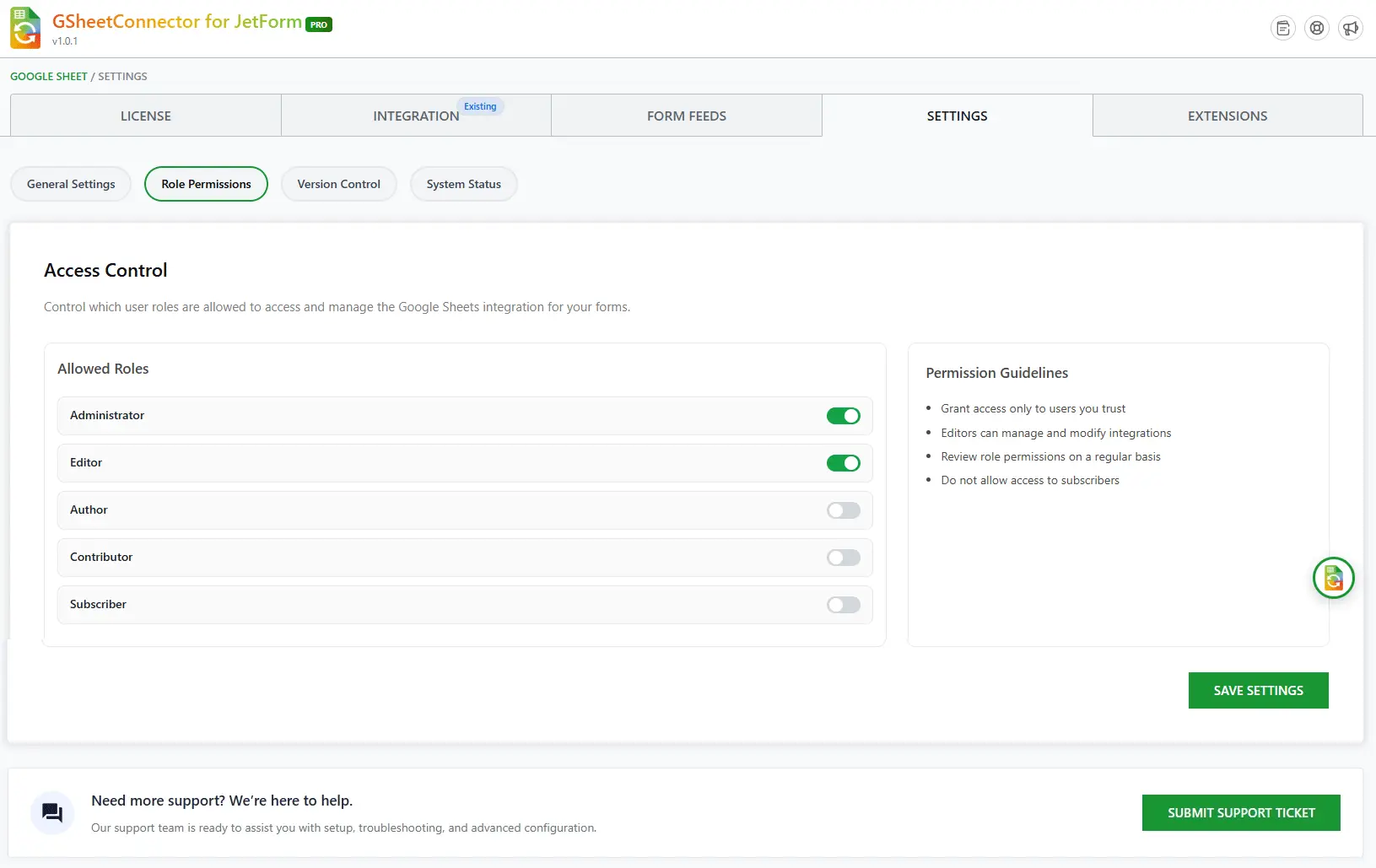Click the Existing badge on Integration tab
1376x868 pixels.
click(x=480, y=106)
